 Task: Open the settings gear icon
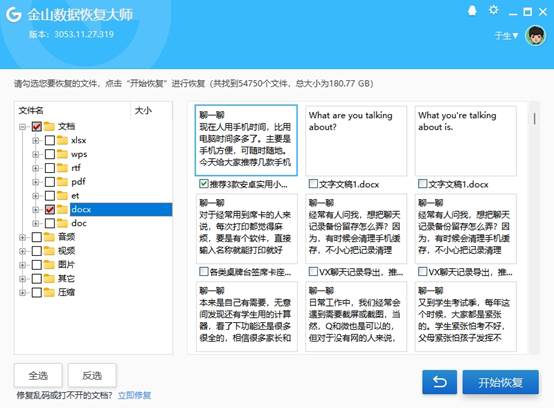(493, 10)
